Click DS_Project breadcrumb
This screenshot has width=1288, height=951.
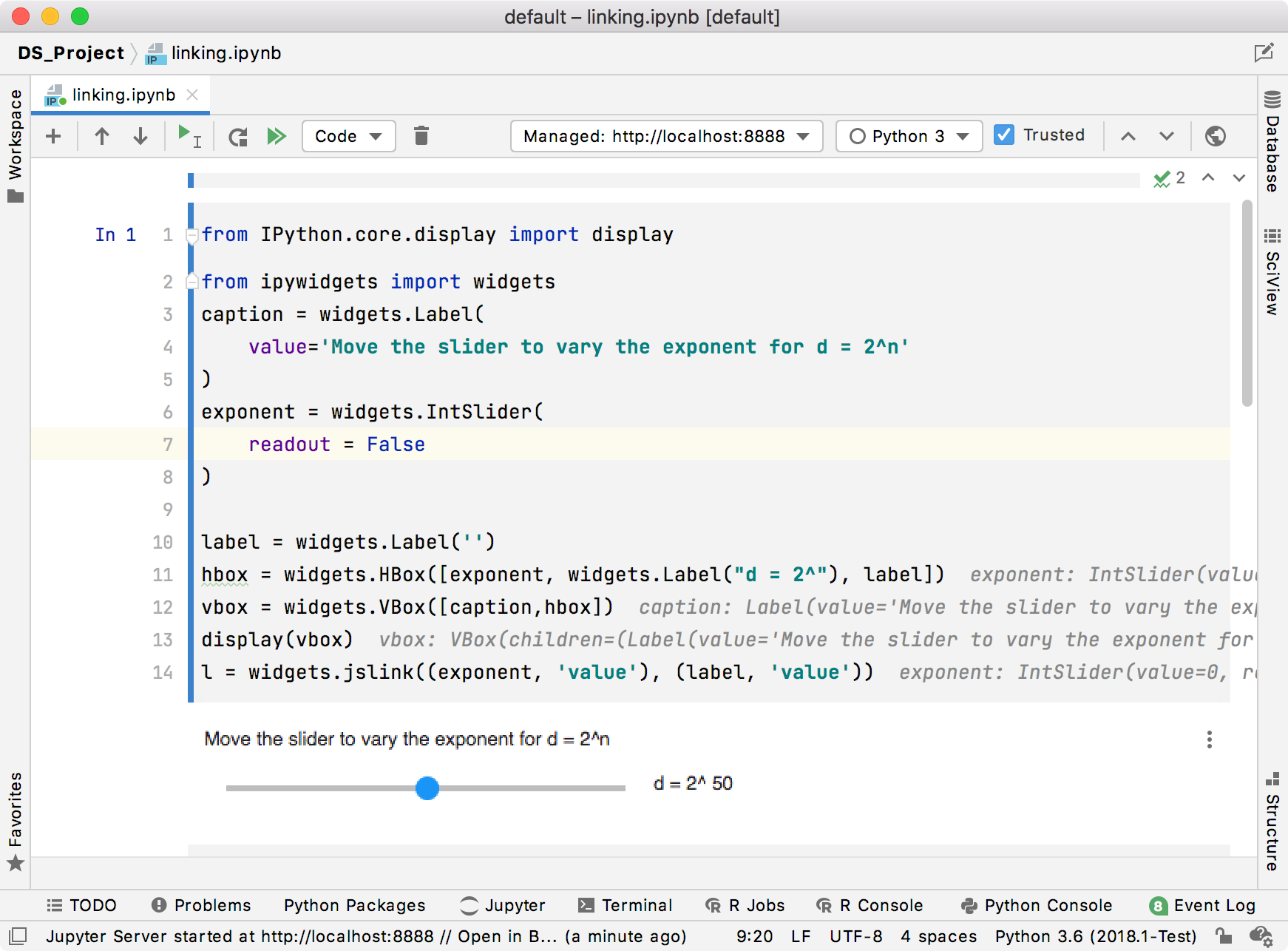(x=71, y=53)
